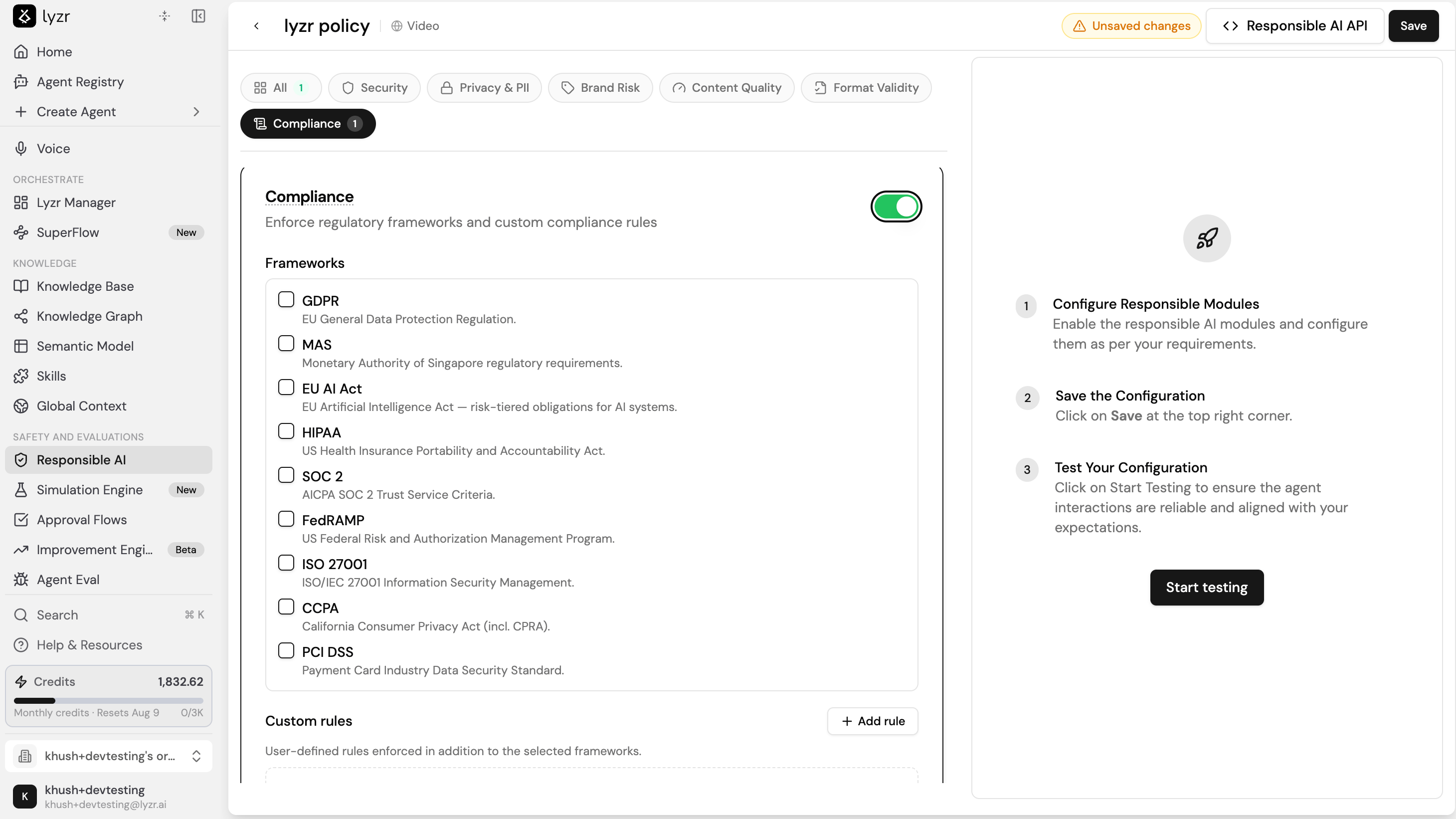Click email khush+devtesting@lyzr.ai
Image resolution: width=1456 pixels, height=819 pixels.
105,805
